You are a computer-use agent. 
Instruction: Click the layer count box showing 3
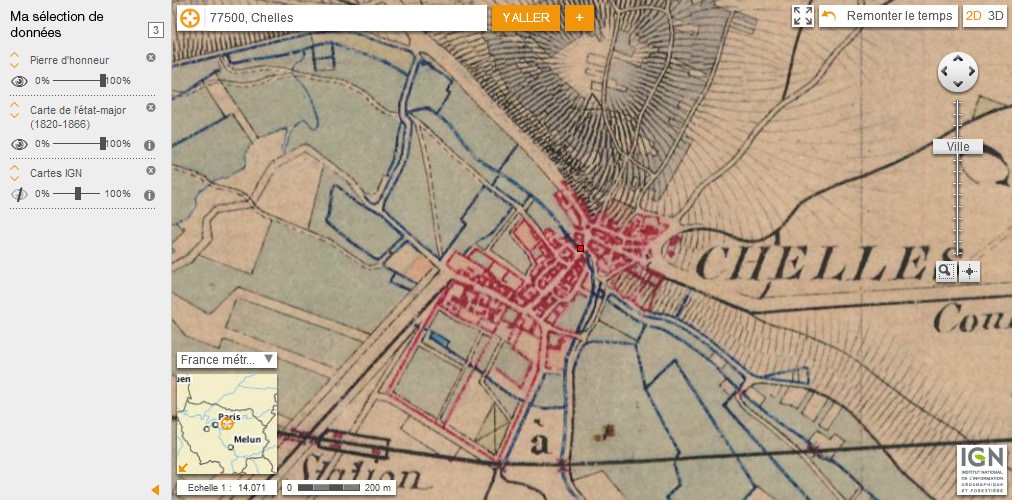pos(156,30)
